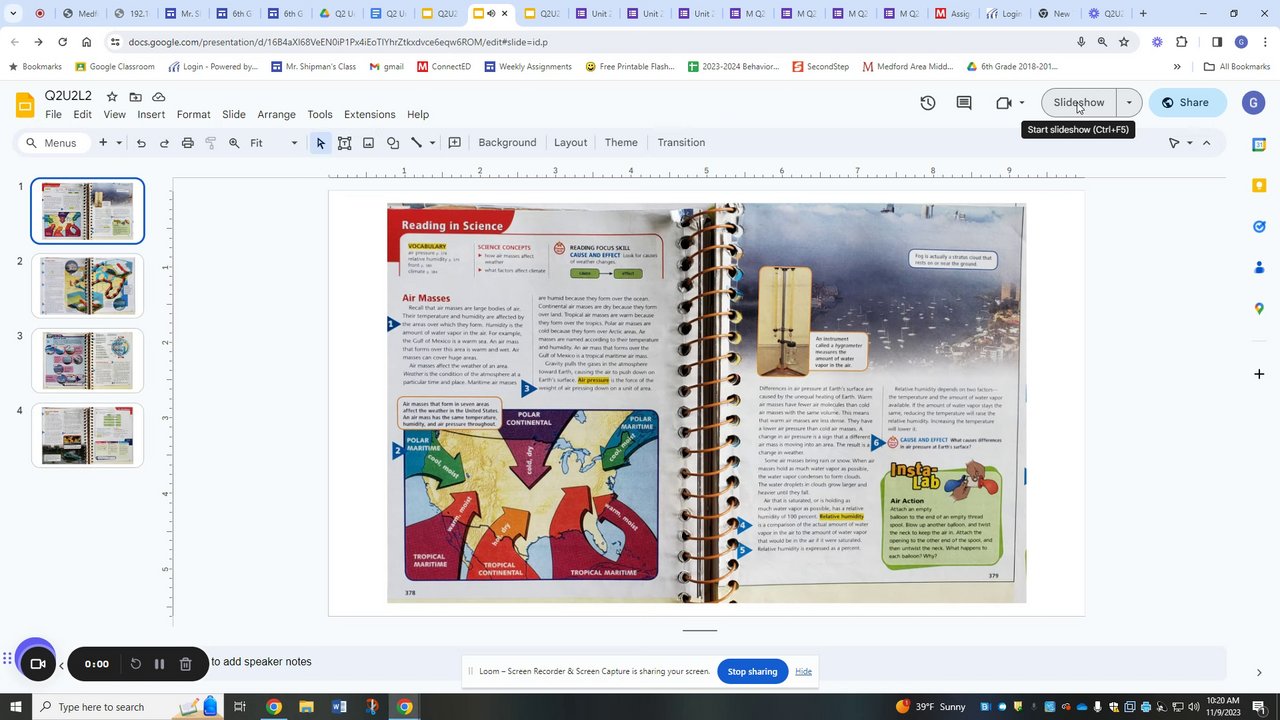Redo the last action
1280x720 pixels.
[164, 143]
